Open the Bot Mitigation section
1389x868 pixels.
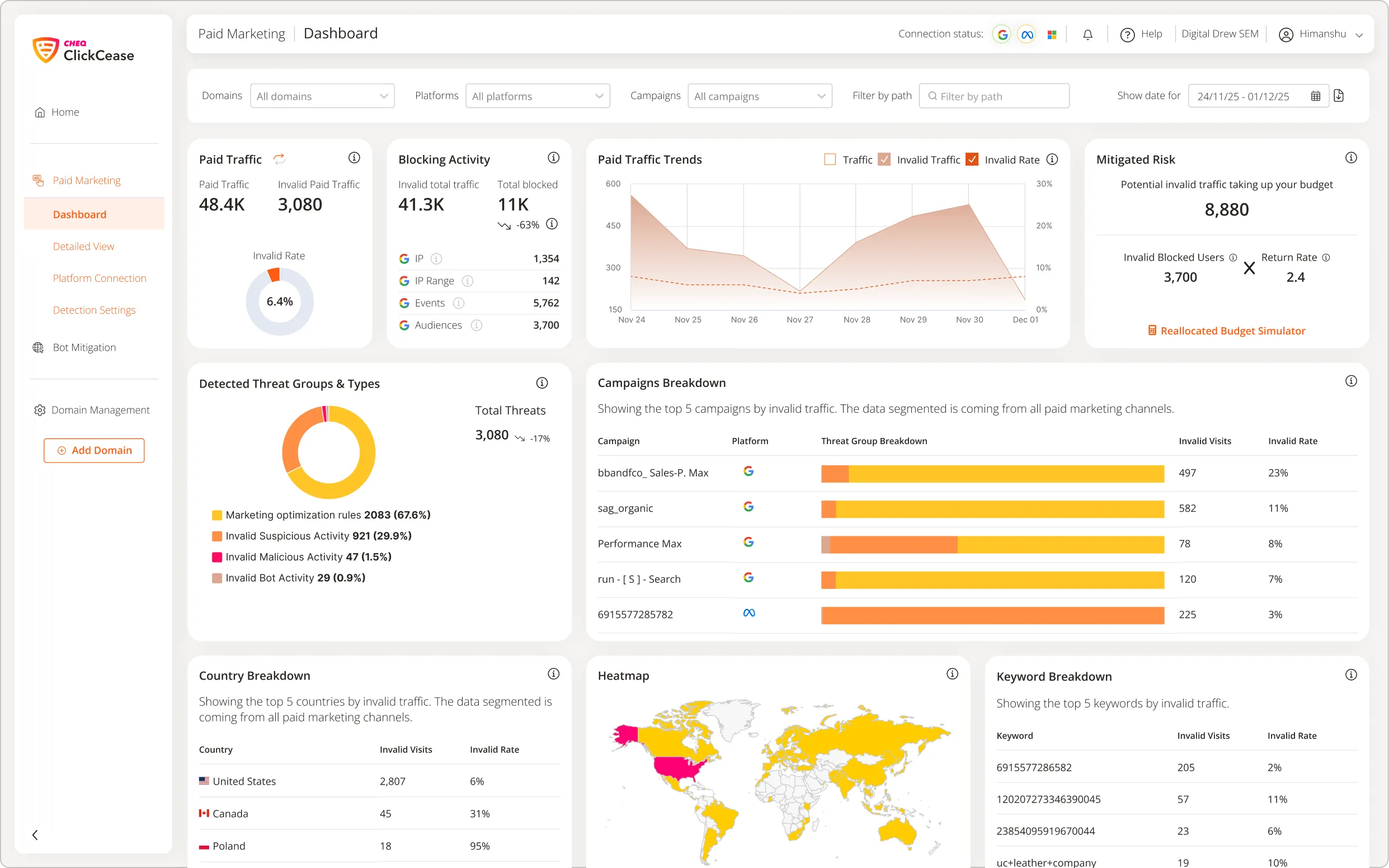83,347
